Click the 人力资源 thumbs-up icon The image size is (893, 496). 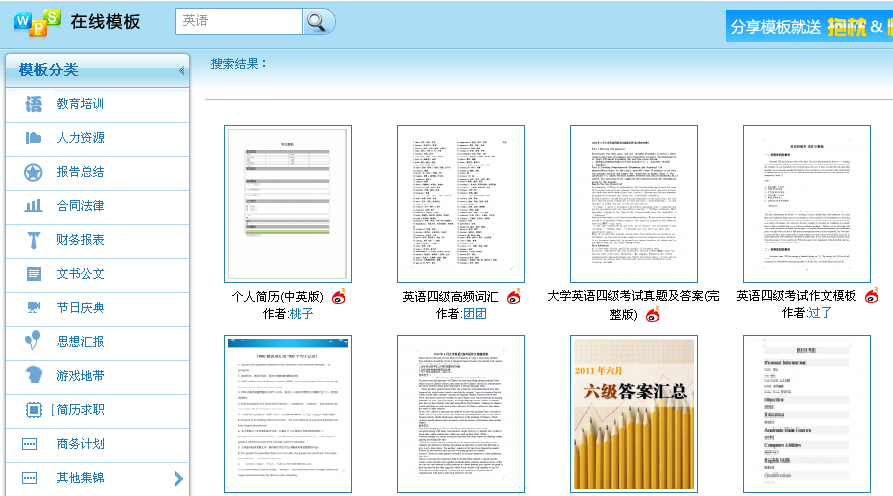pyautogui.click(x=34, y=138)
